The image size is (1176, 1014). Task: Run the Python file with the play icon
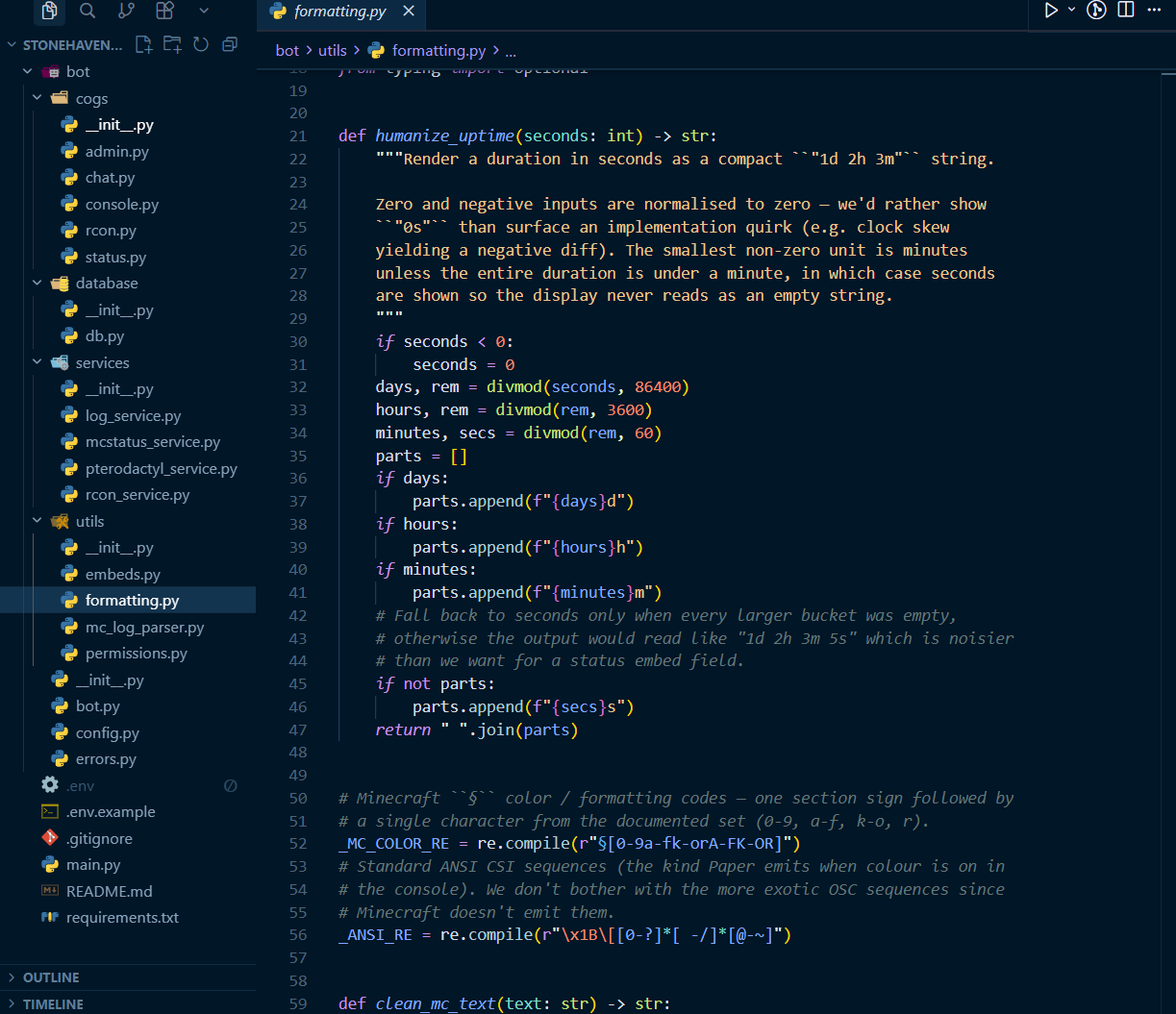click(1051, 11)
